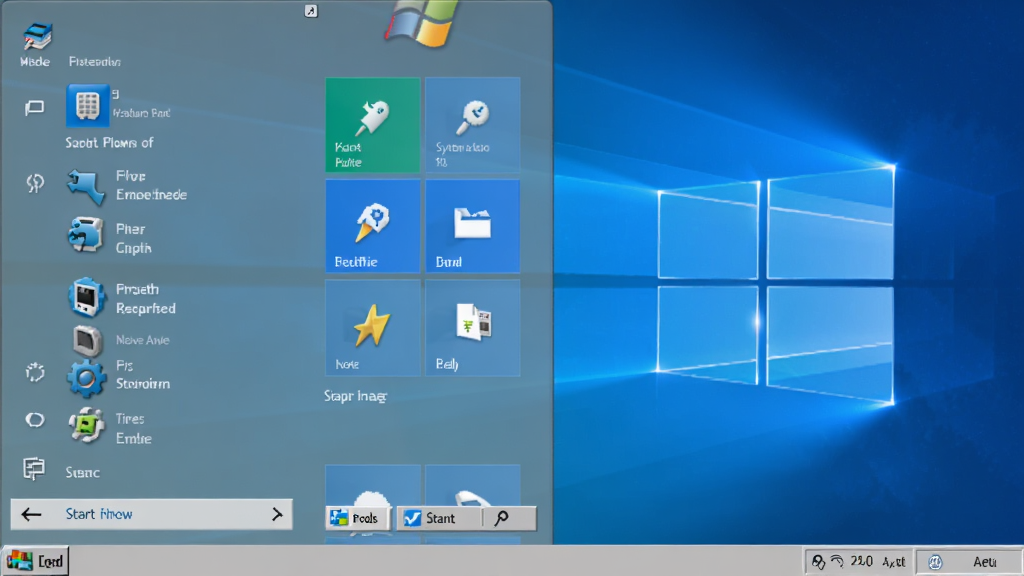Click the Aetı taskbar button
The image size is (1024, 576).
(x=968, y=562)
